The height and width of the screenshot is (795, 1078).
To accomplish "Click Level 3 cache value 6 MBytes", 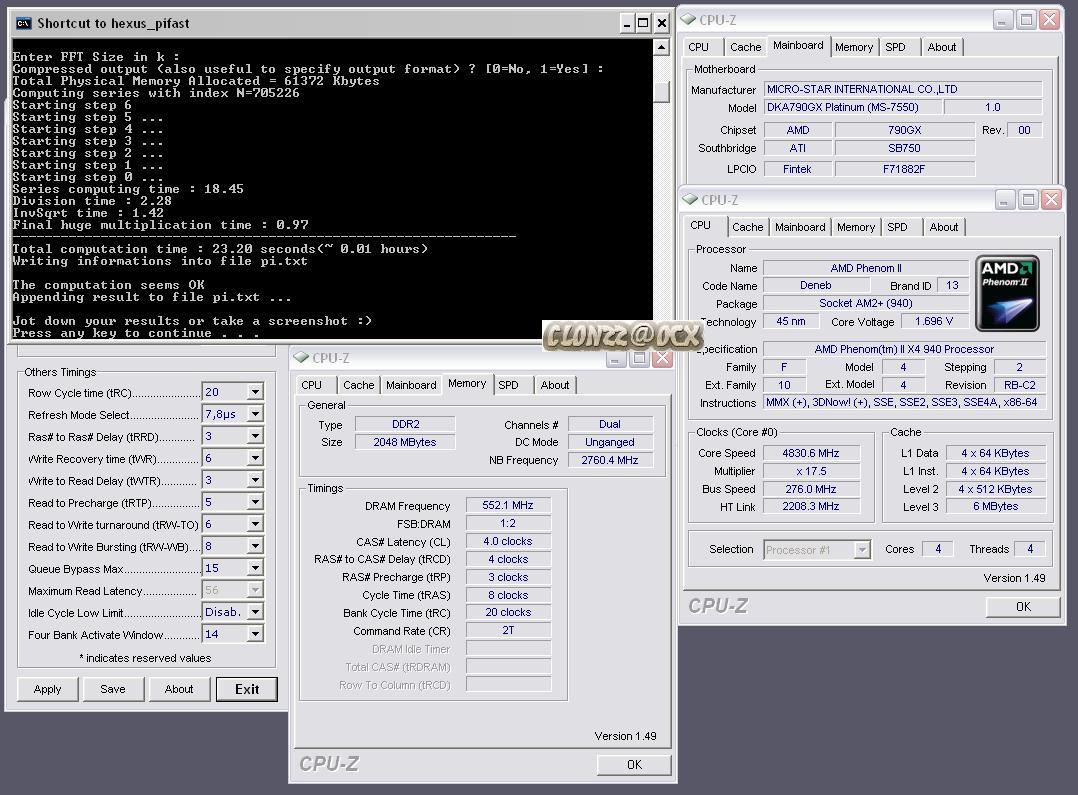I will [x=996, y=506].
